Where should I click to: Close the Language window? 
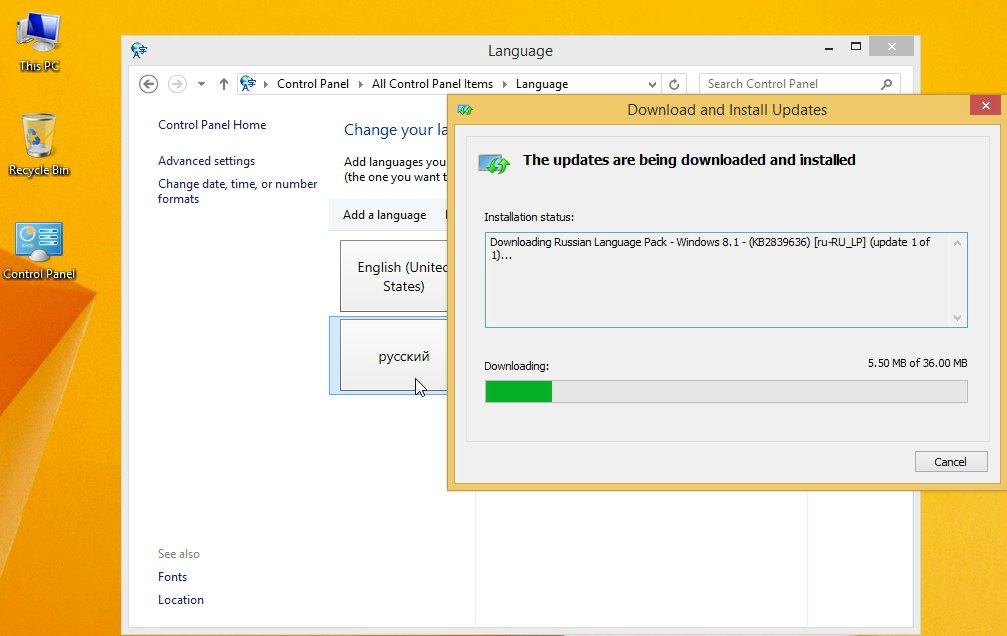click(x=891, y=46)
